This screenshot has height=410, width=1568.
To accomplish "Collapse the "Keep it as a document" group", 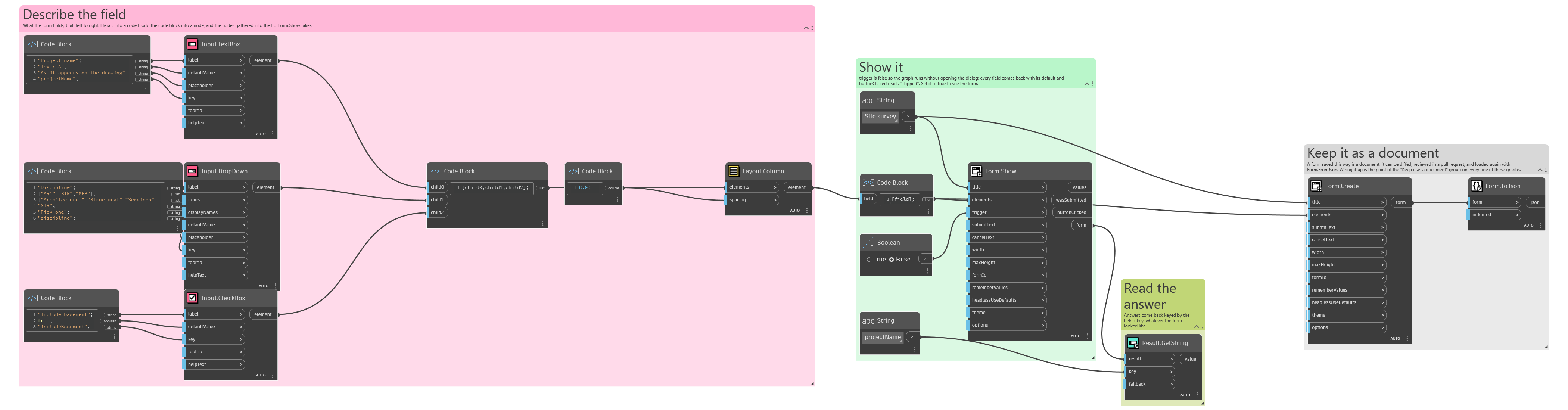I will (1540, 170).
